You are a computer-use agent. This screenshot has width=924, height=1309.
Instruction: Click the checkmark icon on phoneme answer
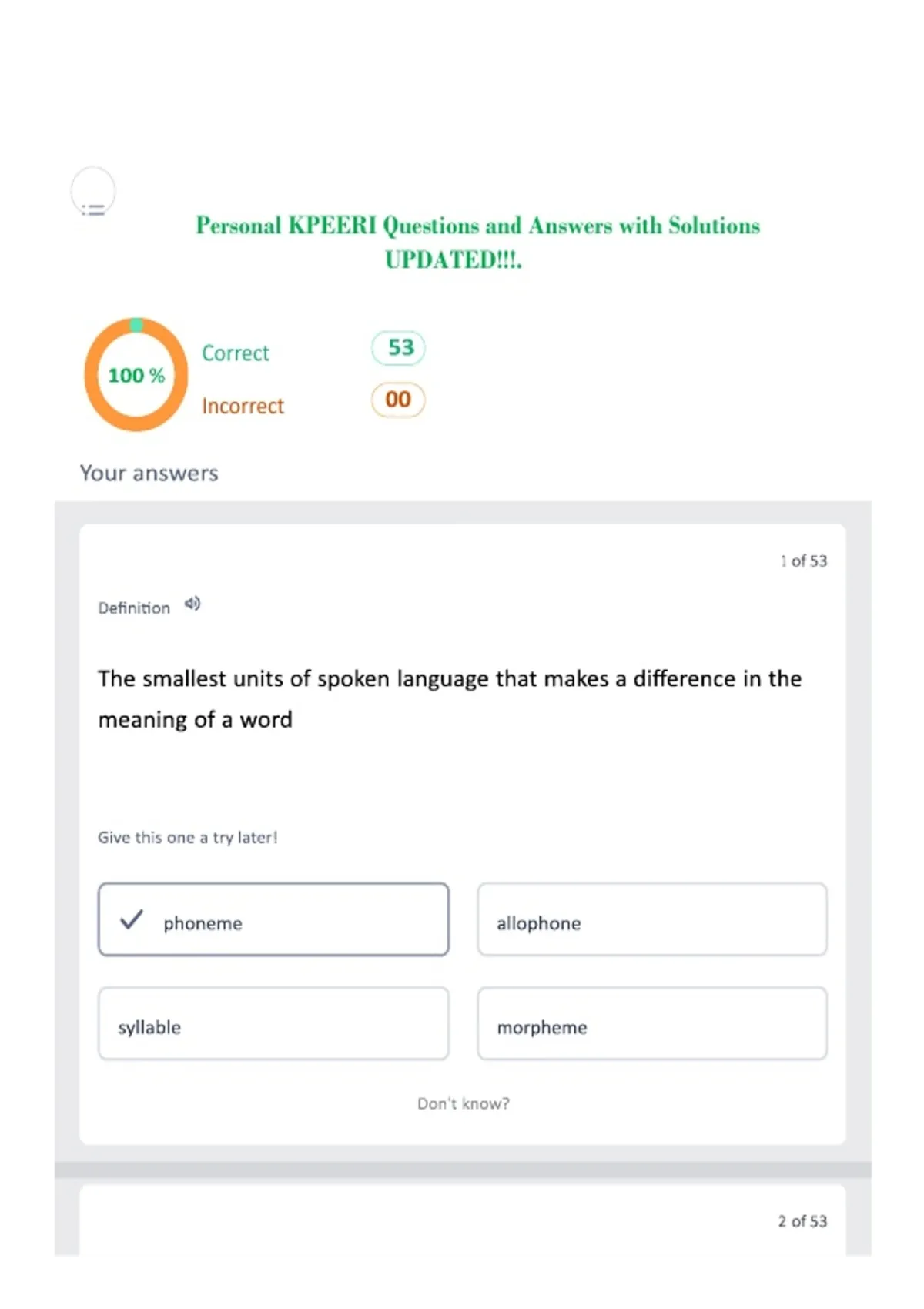pos(132,919)
